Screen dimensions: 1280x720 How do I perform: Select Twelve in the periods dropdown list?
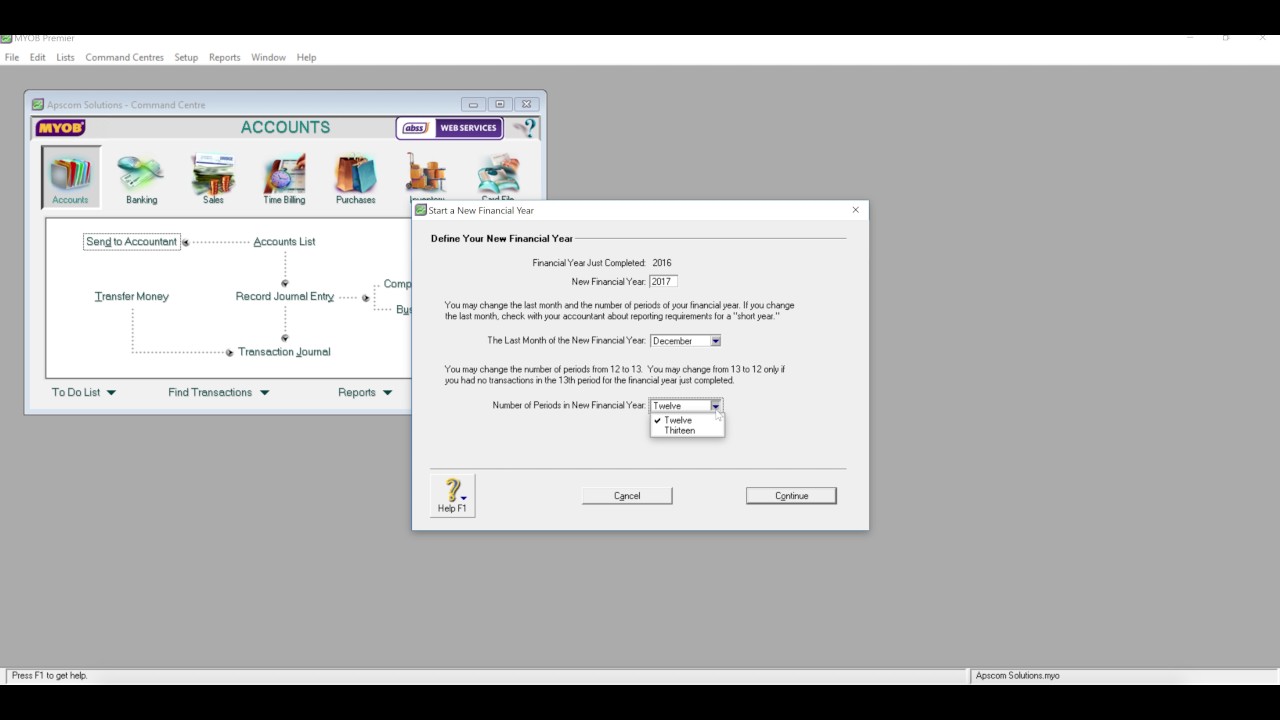click(x=687, y=420)
